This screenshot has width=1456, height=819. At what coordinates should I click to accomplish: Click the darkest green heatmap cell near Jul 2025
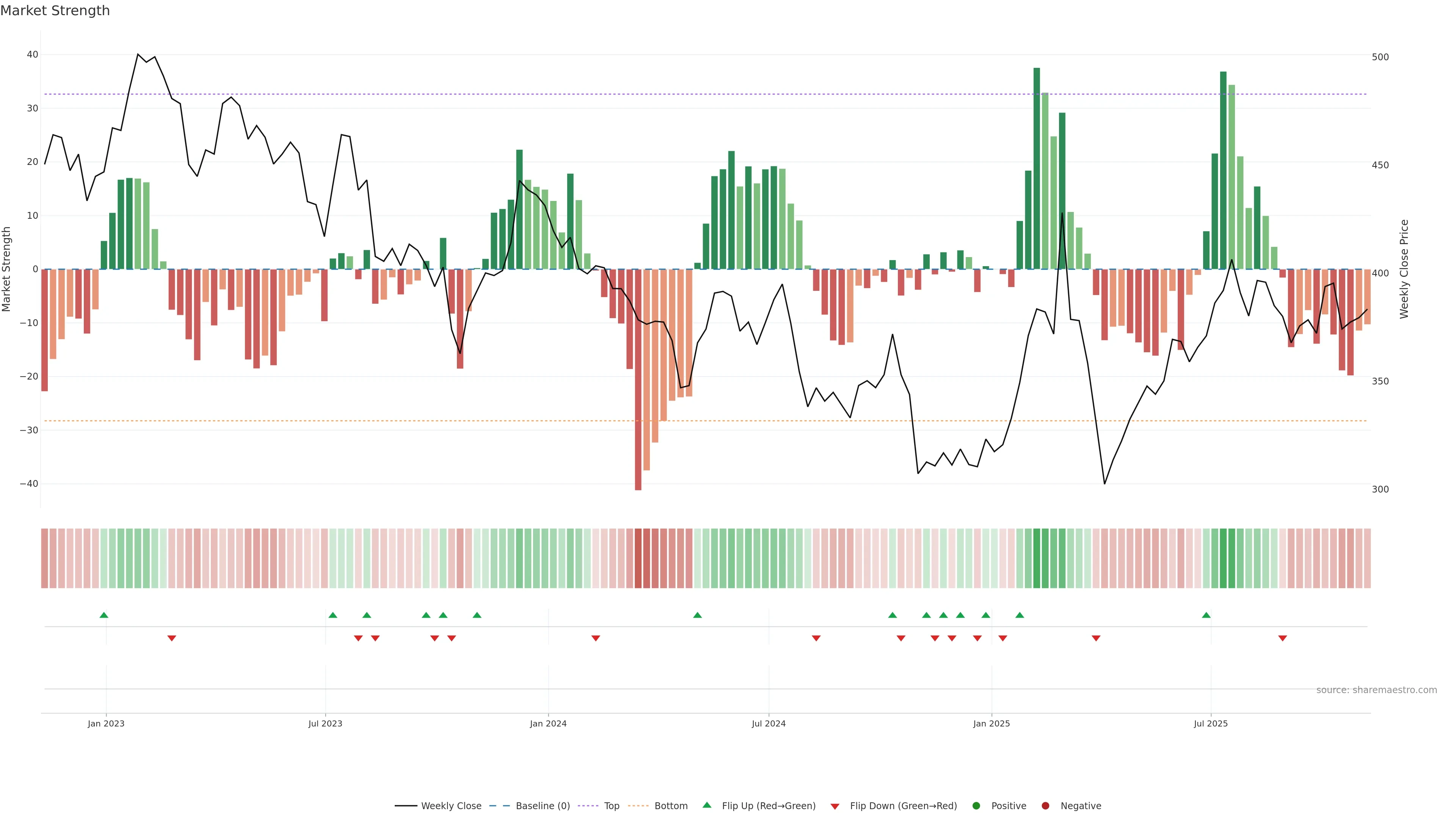click(x=1223, y=558)
